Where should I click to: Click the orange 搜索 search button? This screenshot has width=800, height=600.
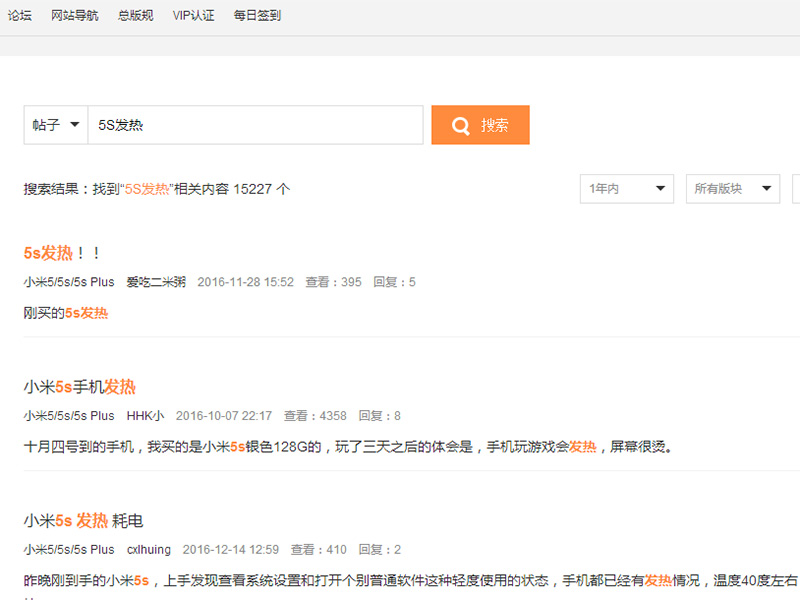point(480,125)
